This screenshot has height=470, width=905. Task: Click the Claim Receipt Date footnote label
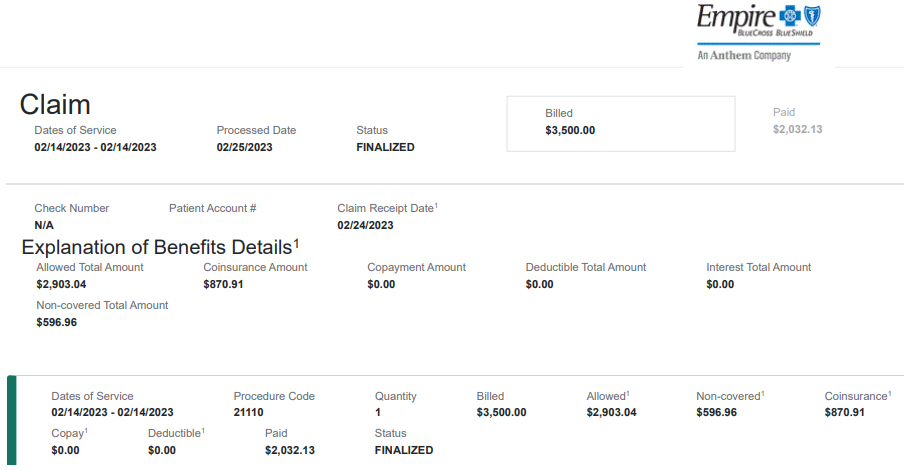pos(387,208)
